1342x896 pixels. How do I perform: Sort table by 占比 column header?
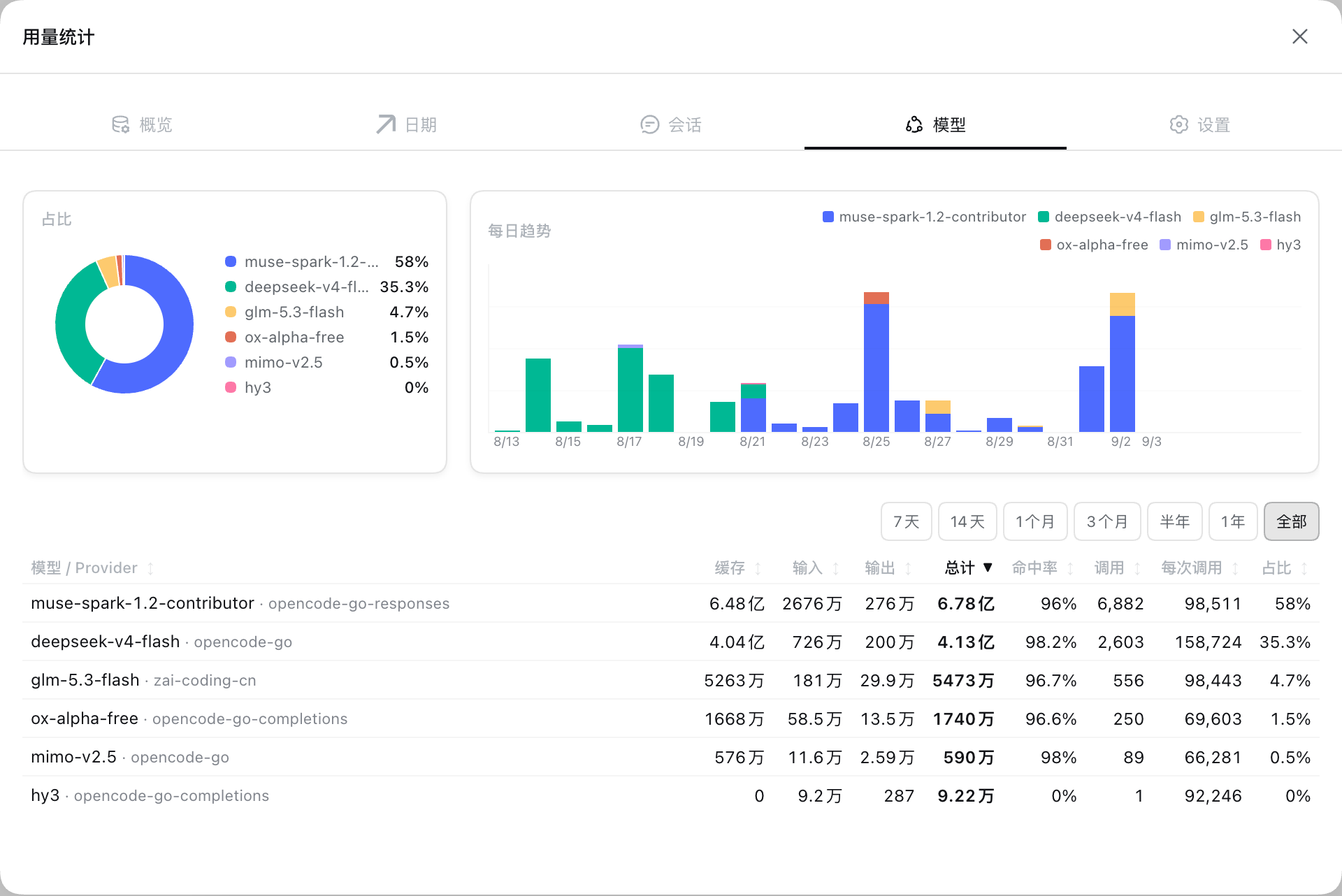tap(1285, 568)
